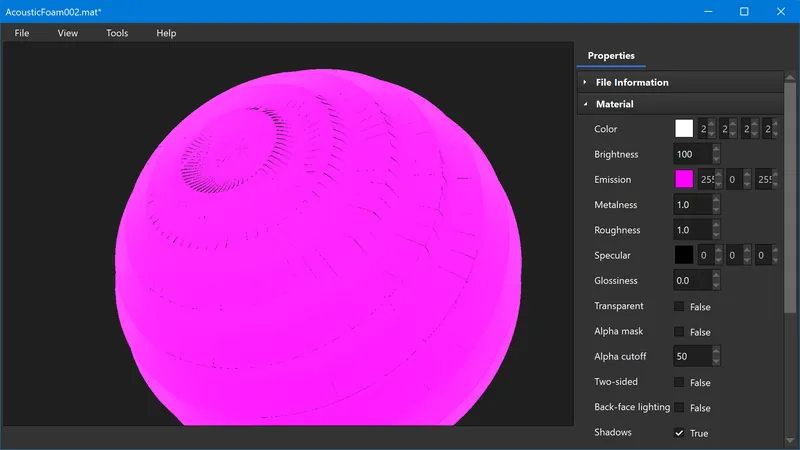Decrease the Glossiness value with down arrow
This screenshot has height=450, width=800.
point(716,285)
